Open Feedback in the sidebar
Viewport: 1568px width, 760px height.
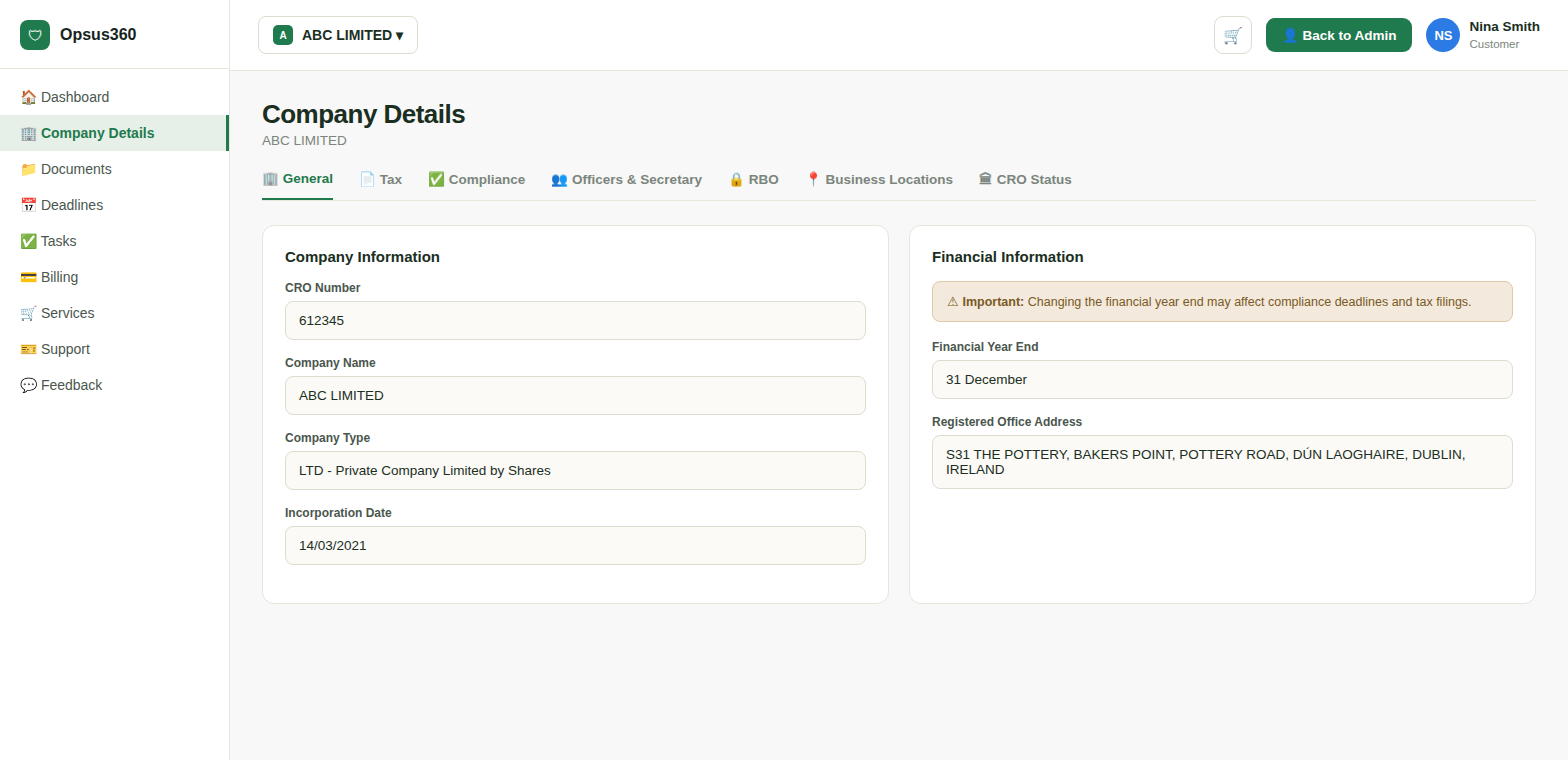(114, 385)
